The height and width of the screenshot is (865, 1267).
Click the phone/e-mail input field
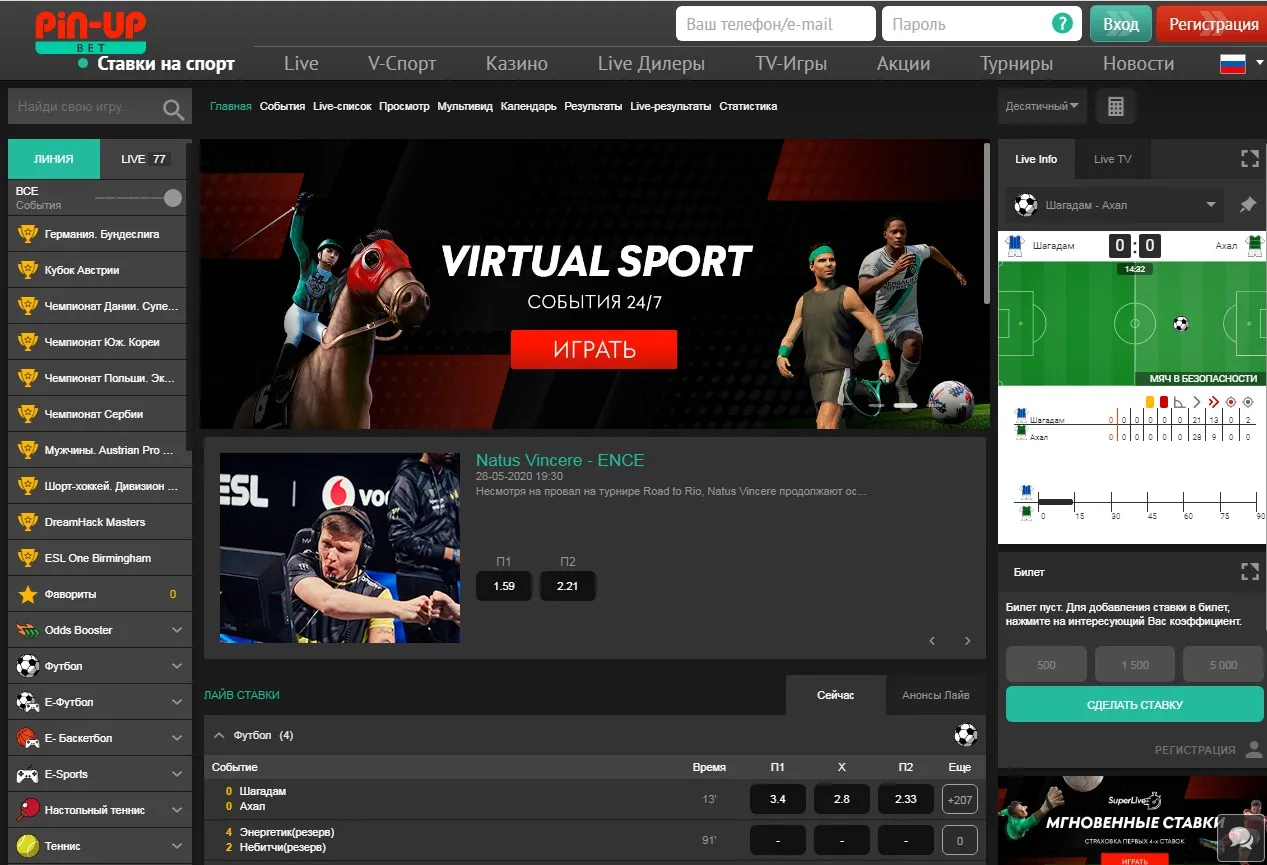click(776, 24)
